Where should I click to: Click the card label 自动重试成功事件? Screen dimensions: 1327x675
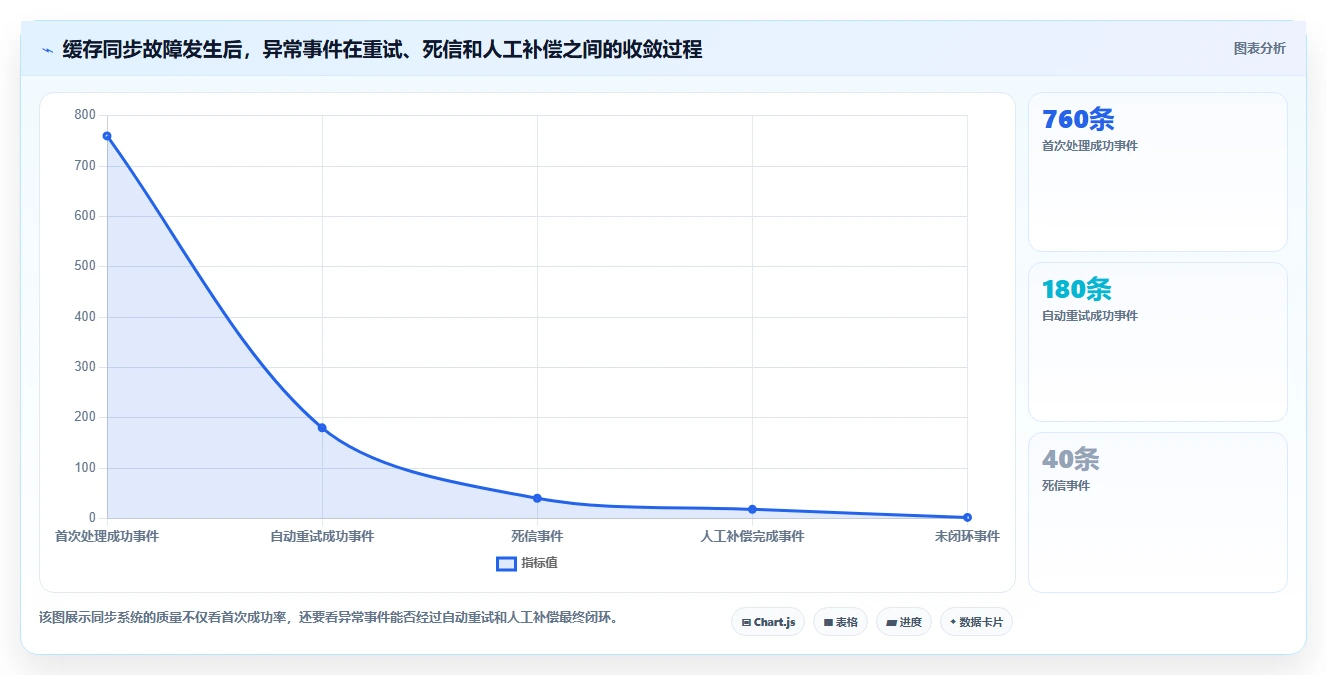pos(1090,316)
